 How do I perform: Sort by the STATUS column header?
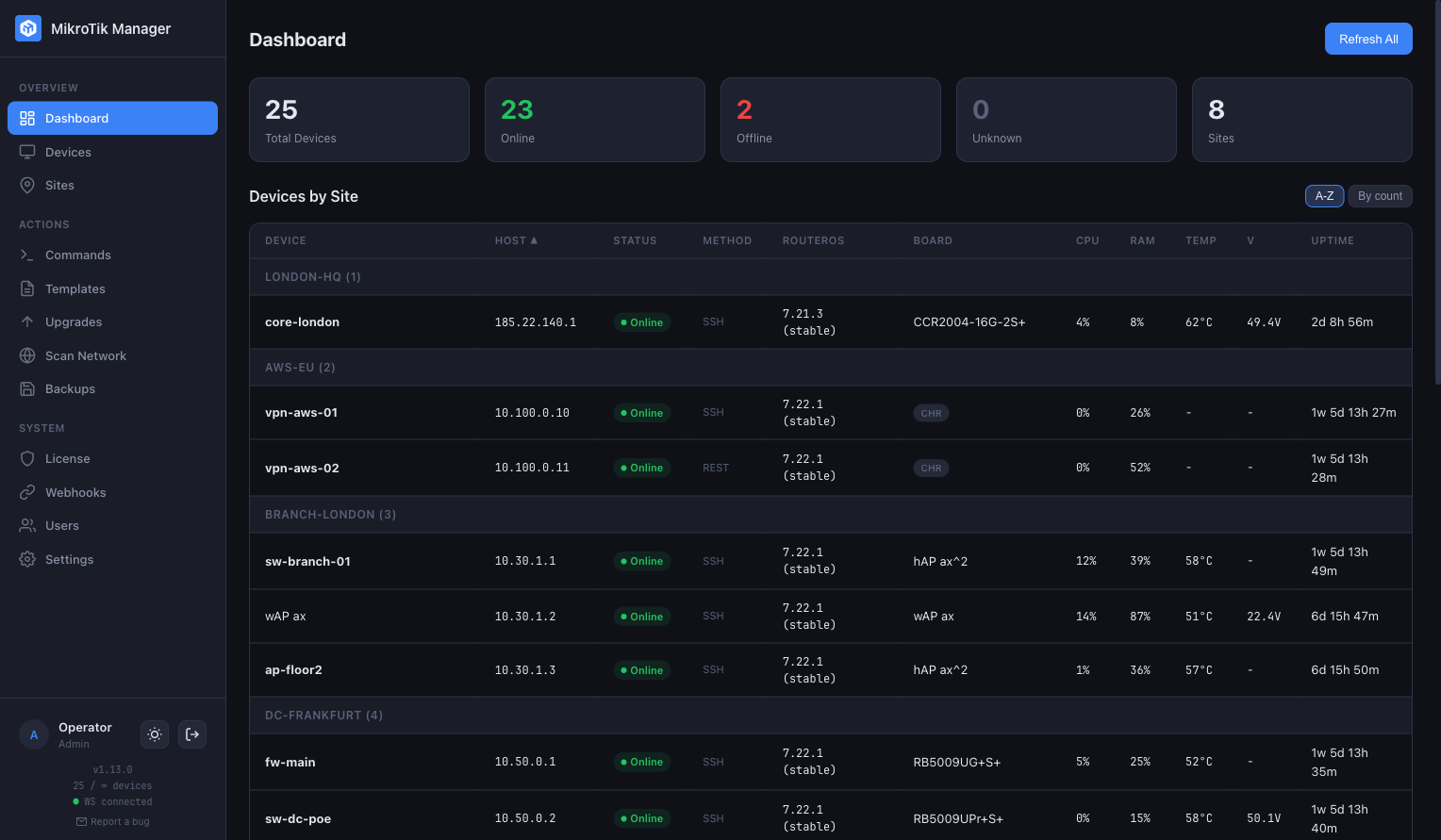(635, 240)
